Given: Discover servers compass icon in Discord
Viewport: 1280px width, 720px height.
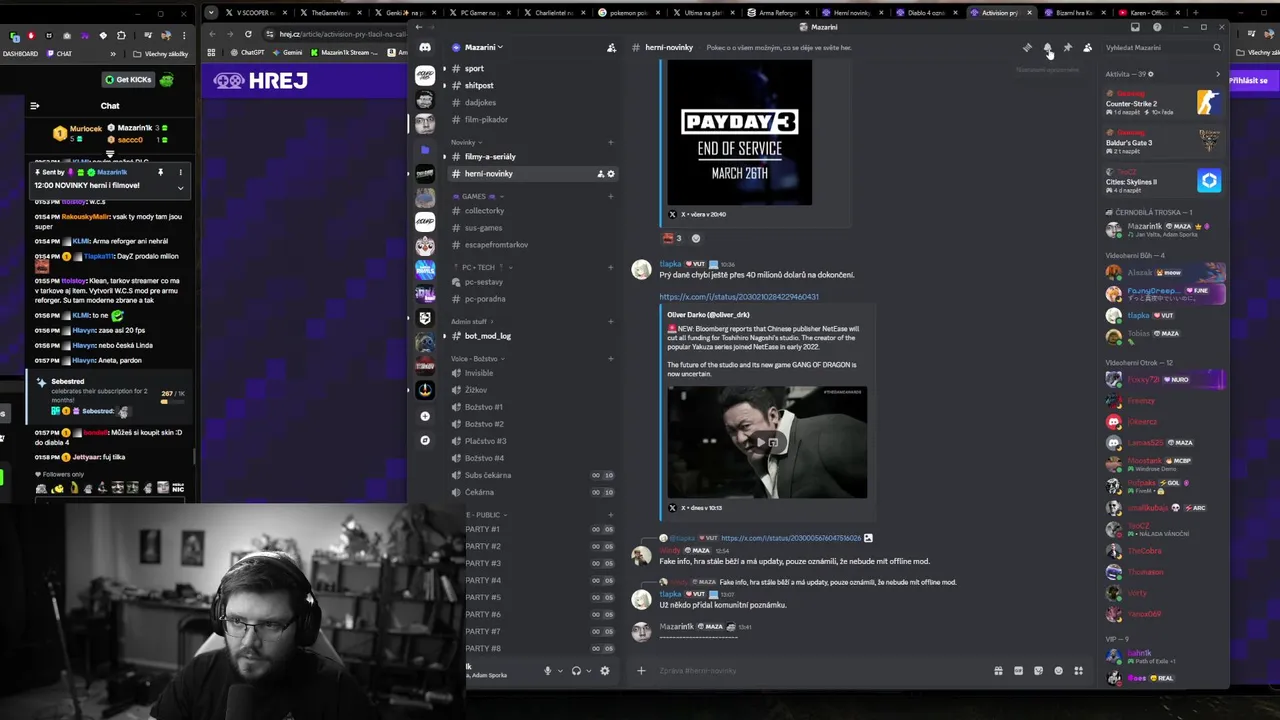Looking at the screenshot, I should [425, 440].
